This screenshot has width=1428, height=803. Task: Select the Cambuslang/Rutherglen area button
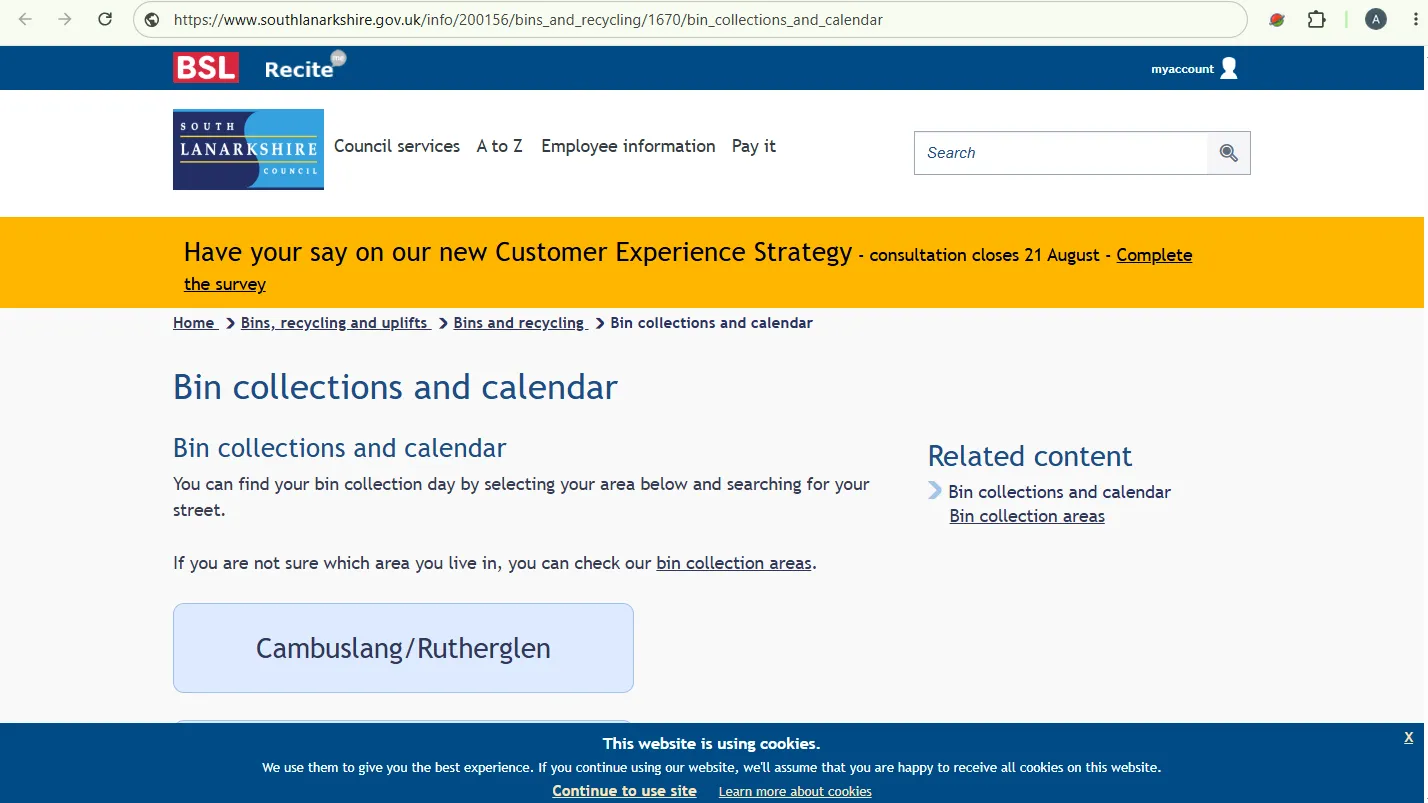[x=403, y=648]
